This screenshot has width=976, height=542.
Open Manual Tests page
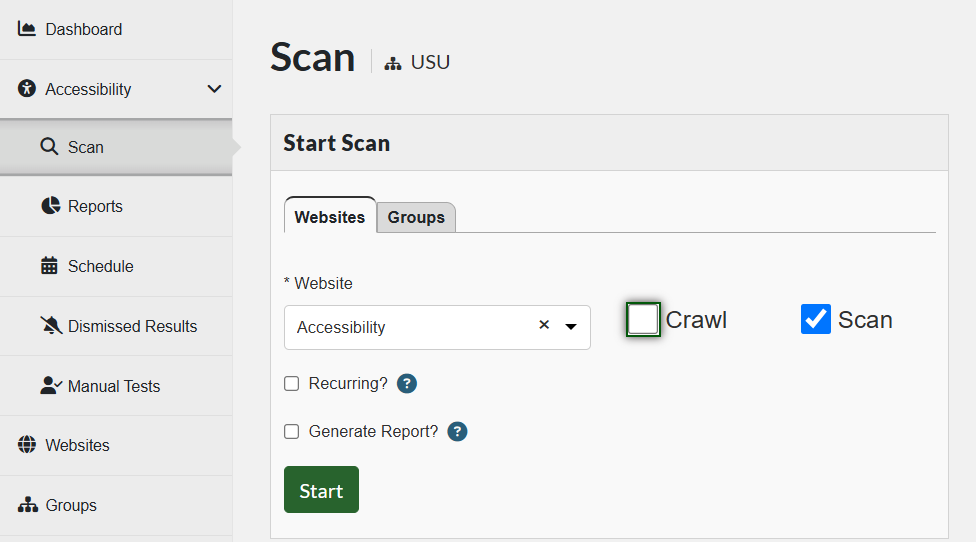116,386
